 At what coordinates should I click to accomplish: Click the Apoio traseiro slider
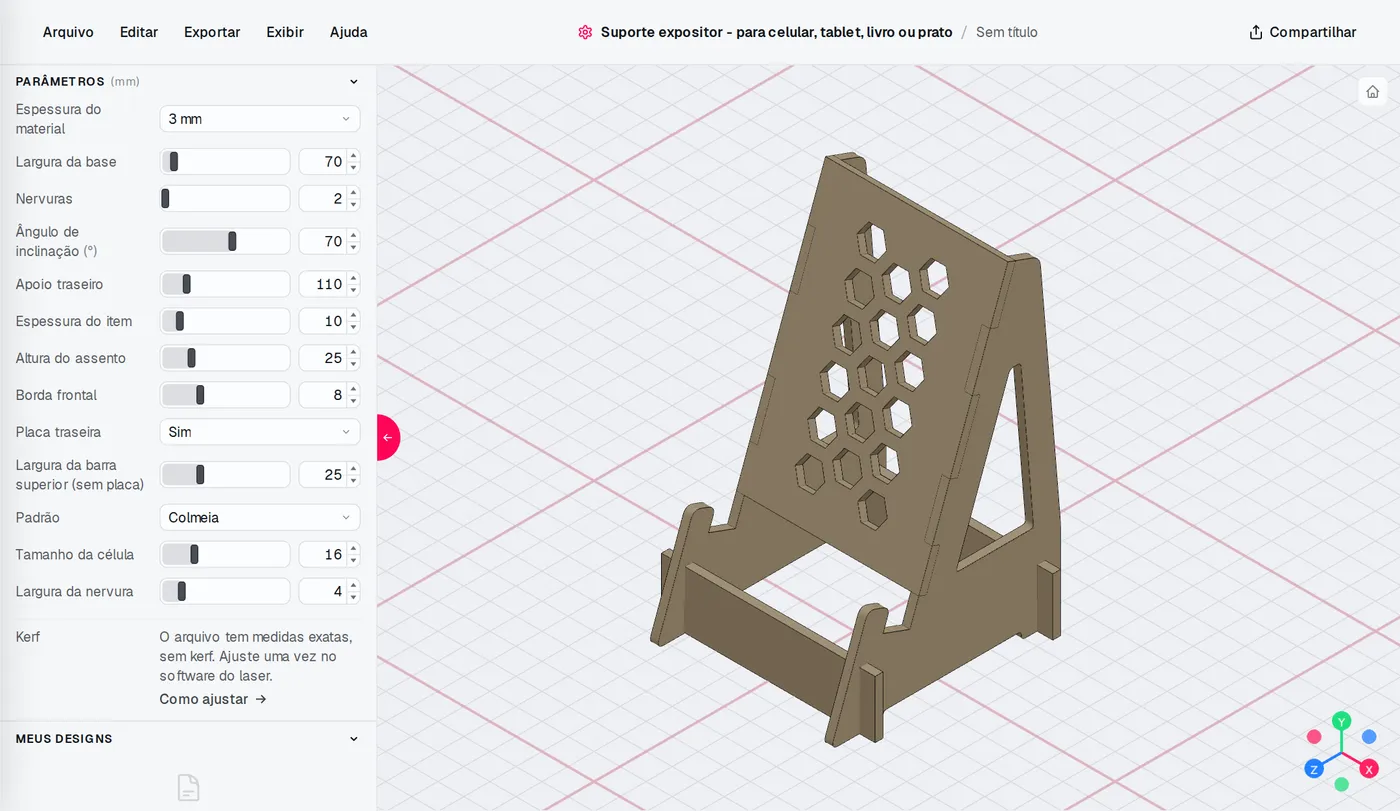pos(225,284)
